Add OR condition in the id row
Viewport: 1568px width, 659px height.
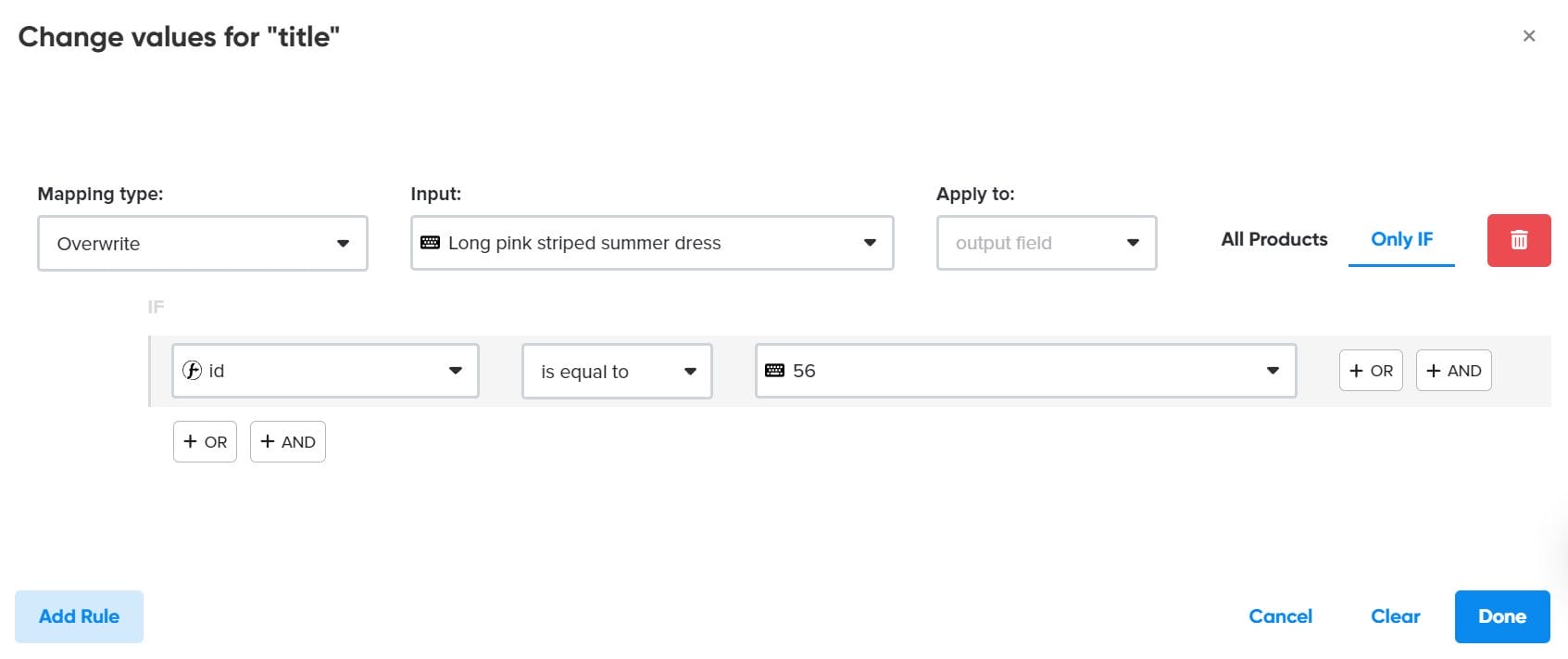(1371, 371)
